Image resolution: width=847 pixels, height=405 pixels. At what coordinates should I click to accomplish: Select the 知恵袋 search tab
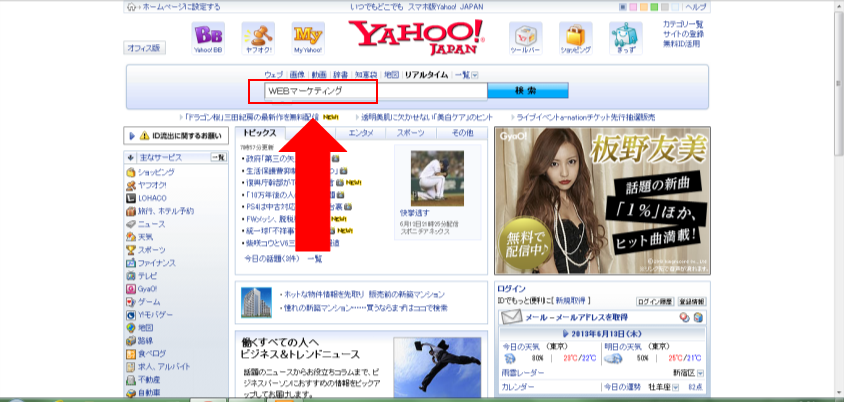pyautogui.click(x=366, y=75)
